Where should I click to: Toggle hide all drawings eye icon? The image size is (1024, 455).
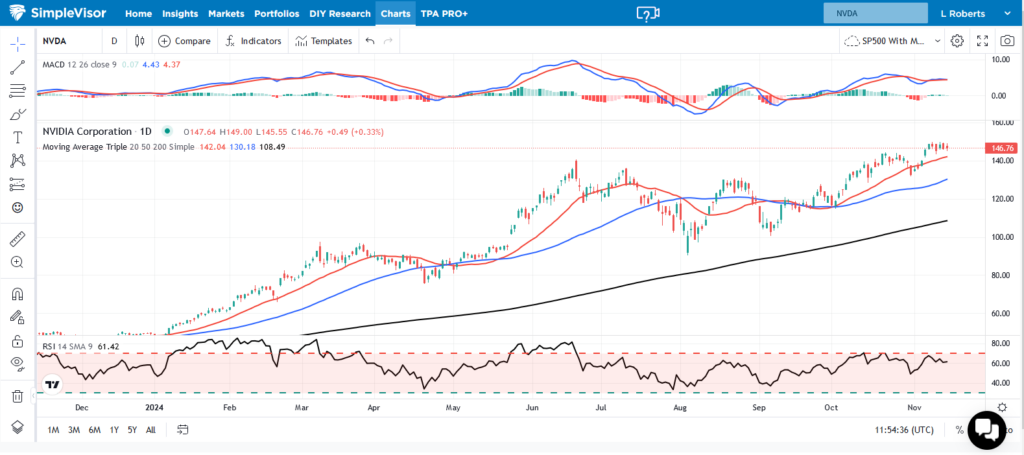coord(18,364)
